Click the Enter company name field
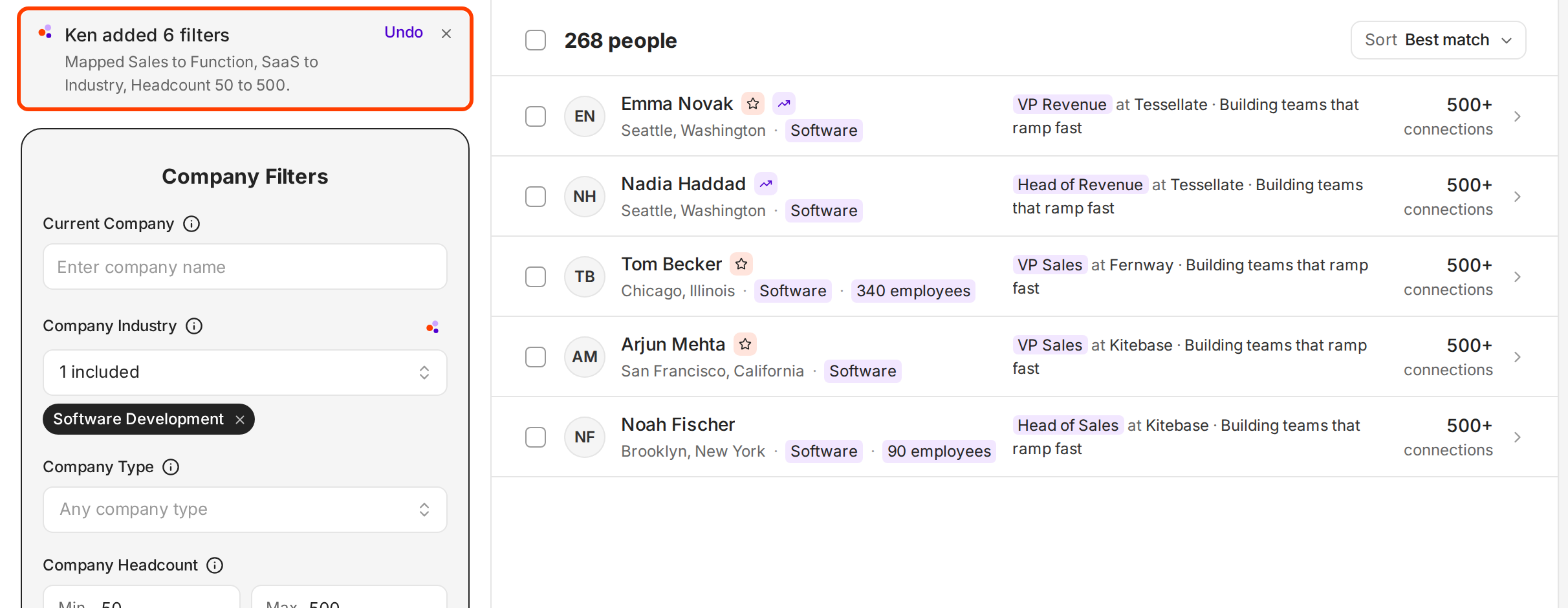Viewport: 1568px width, 608px height. [x=245, y=266]
